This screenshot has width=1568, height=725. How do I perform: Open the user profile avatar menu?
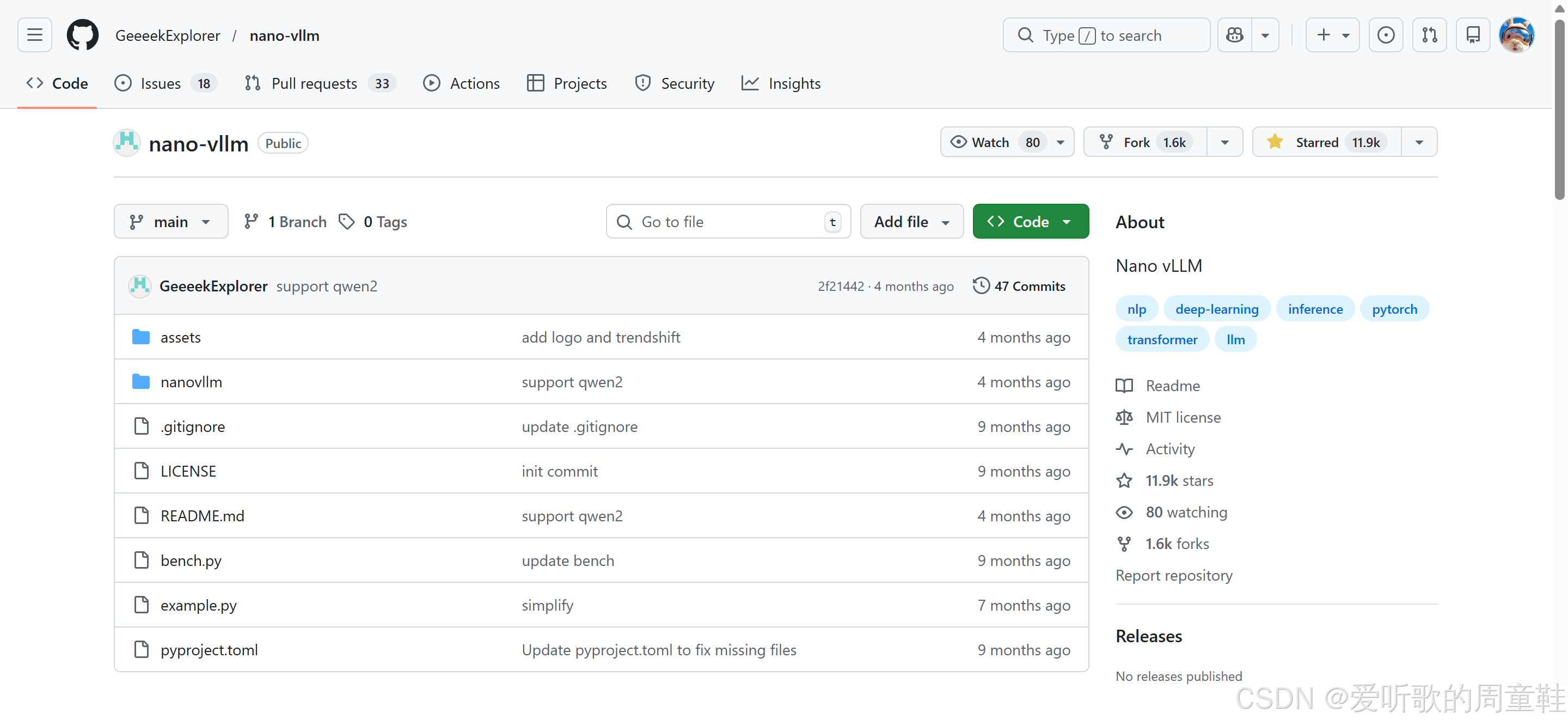coord(1516,35)
